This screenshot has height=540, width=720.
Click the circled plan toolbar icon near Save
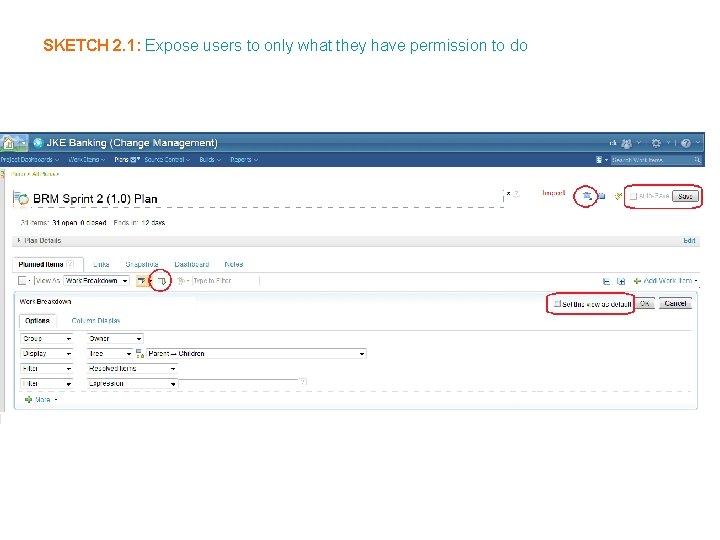(587, 196)
